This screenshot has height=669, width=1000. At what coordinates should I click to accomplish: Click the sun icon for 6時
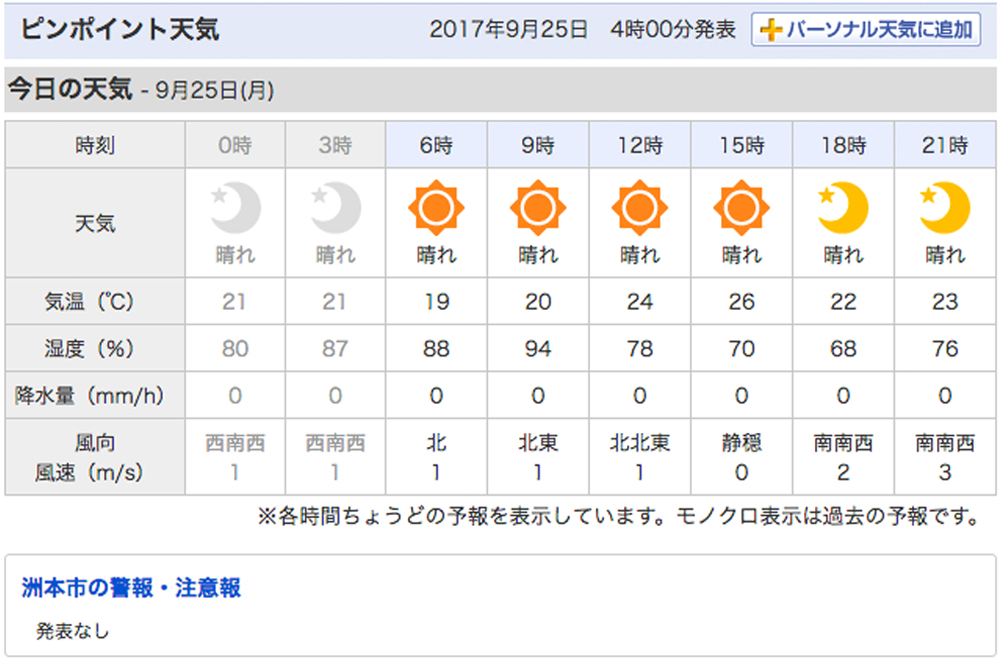click(436, 209)
